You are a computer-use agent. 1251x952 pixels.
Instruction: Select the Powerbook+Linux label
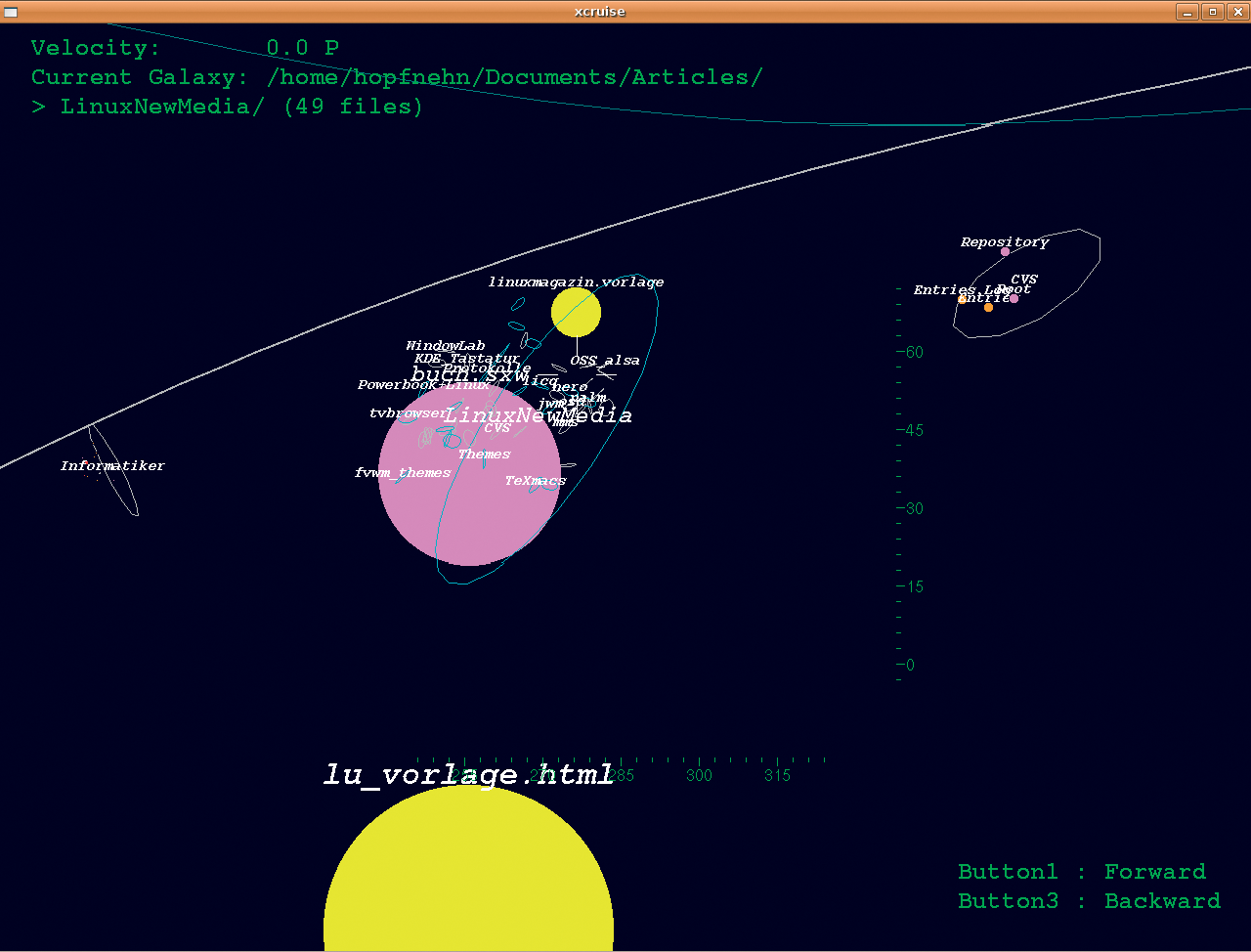(423, 385)
